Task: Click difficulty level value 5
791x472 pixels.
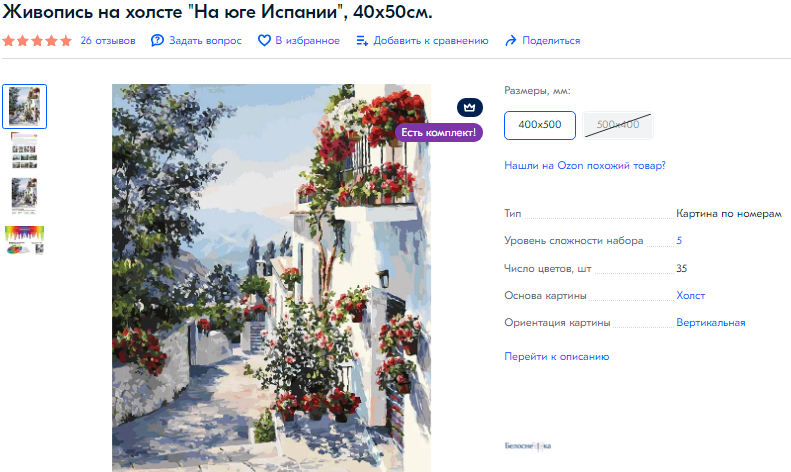Action: point(679,241)
